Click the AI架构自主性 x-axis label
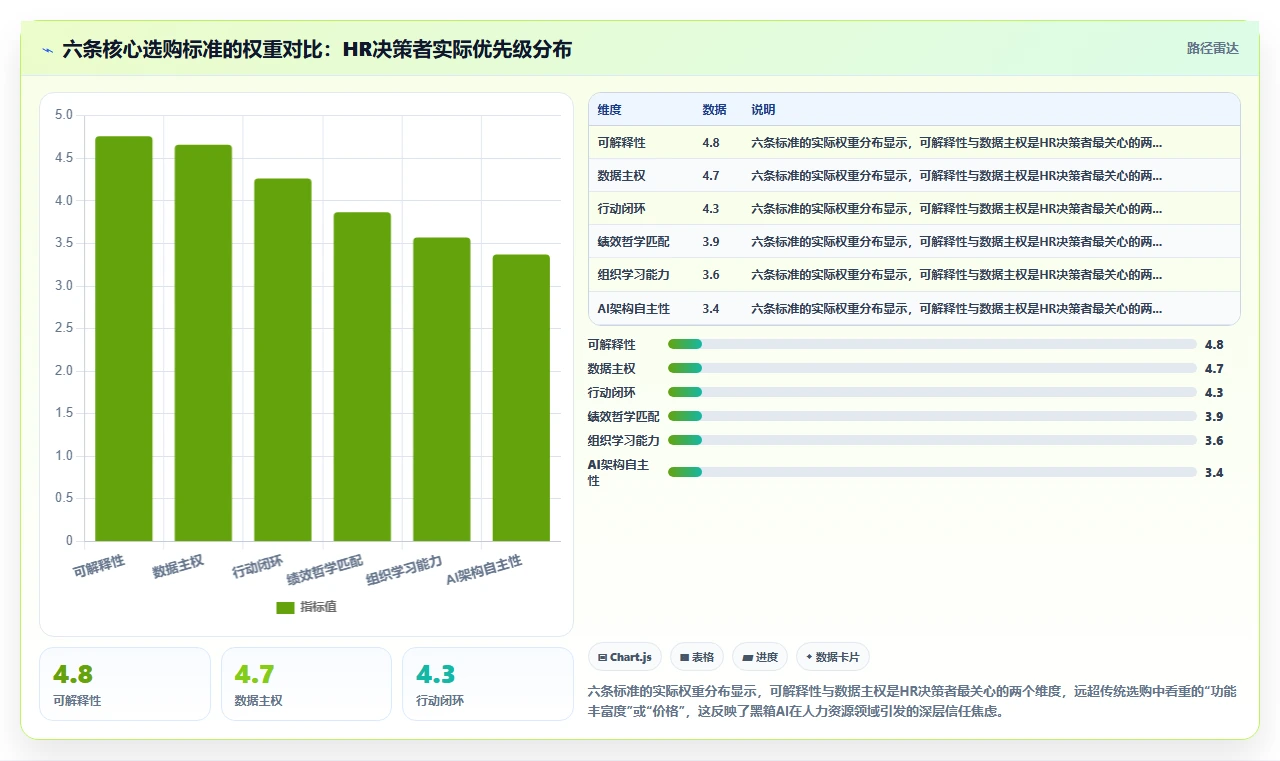 pyautogui.click(x=484, y=570)
